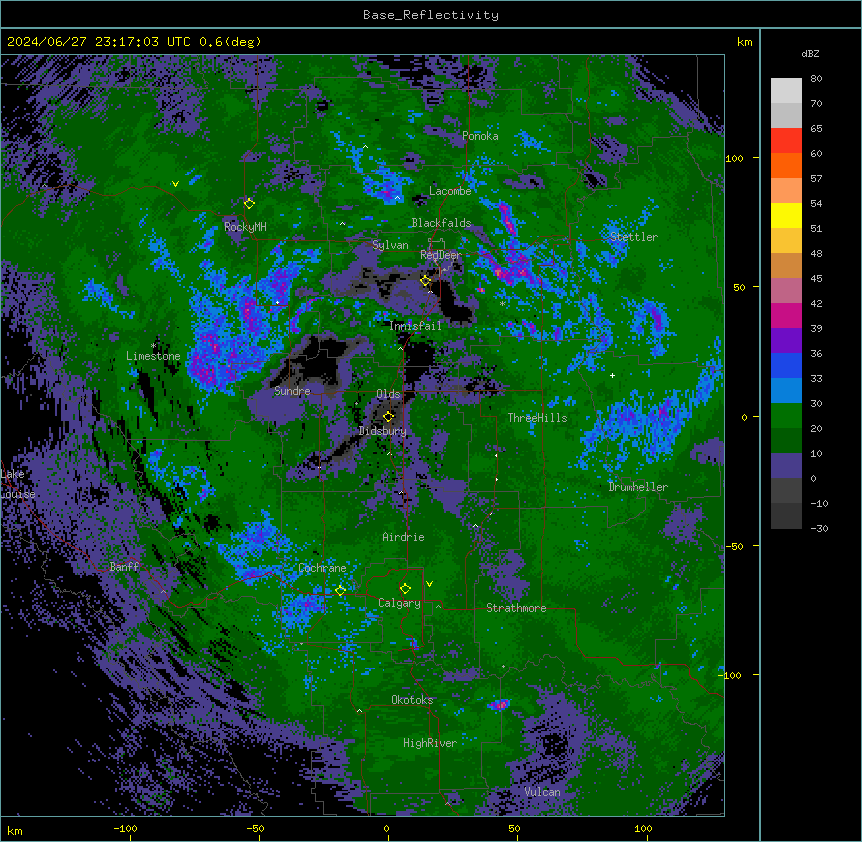This screenshot has width=862, height=842.
Task: Select the Sylvan map label
Action: pyautogui.click(x=390, y=245)
